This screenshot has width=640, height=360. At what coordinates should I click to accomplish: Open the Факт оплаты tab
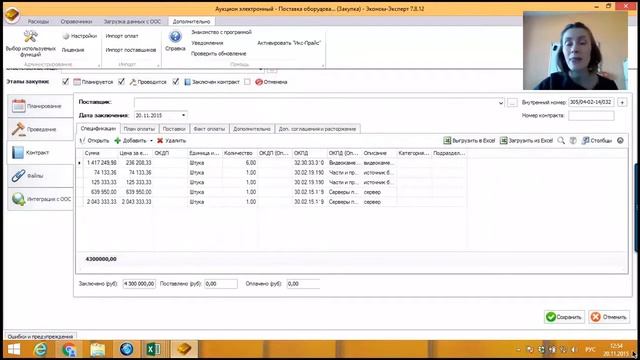[x=209, y=129]
